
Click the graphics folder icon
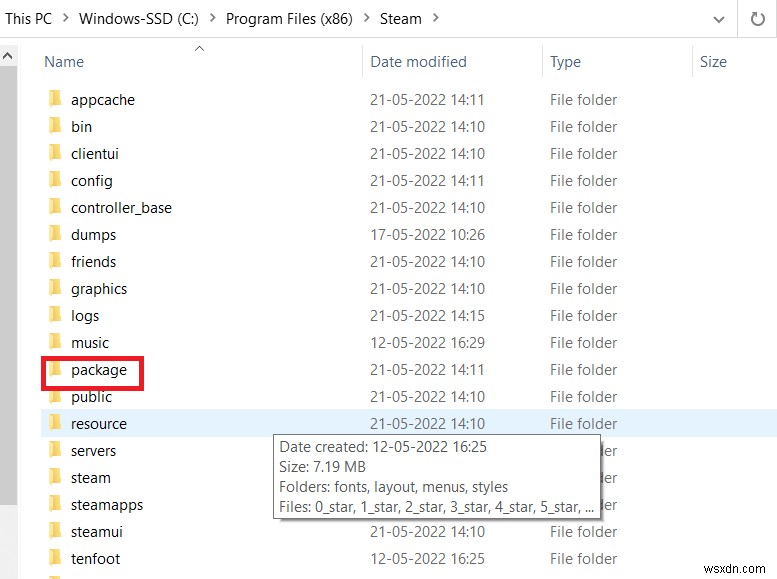[55, 288]
